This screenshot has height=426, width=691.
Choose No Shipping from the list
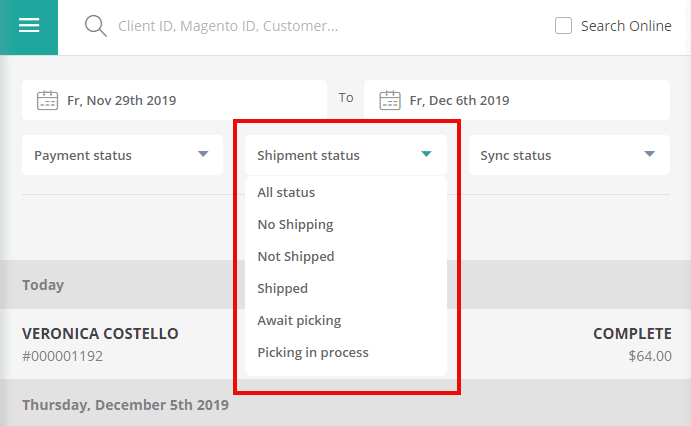coord(295,224)
